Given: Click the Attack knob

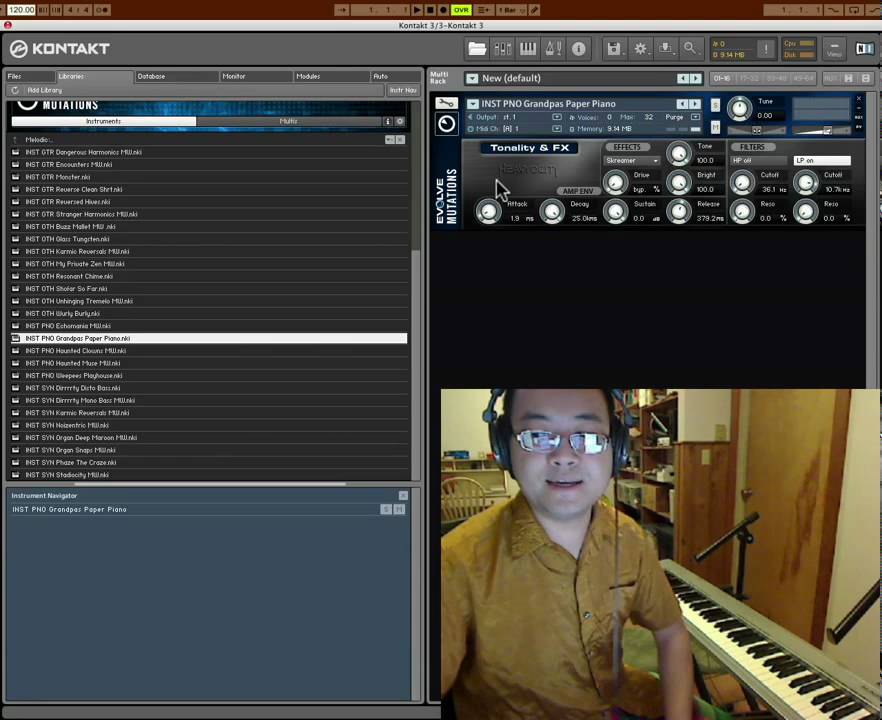Looking at the screenshot, I should 488,212.
